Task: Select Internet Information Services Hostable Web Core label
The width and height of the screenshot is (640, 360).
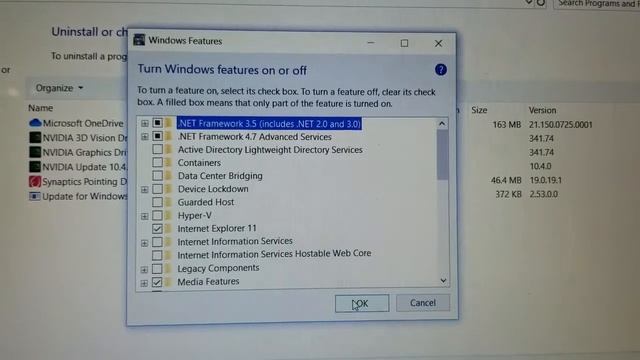Action: pyautogui.click(x=274, y=254)
